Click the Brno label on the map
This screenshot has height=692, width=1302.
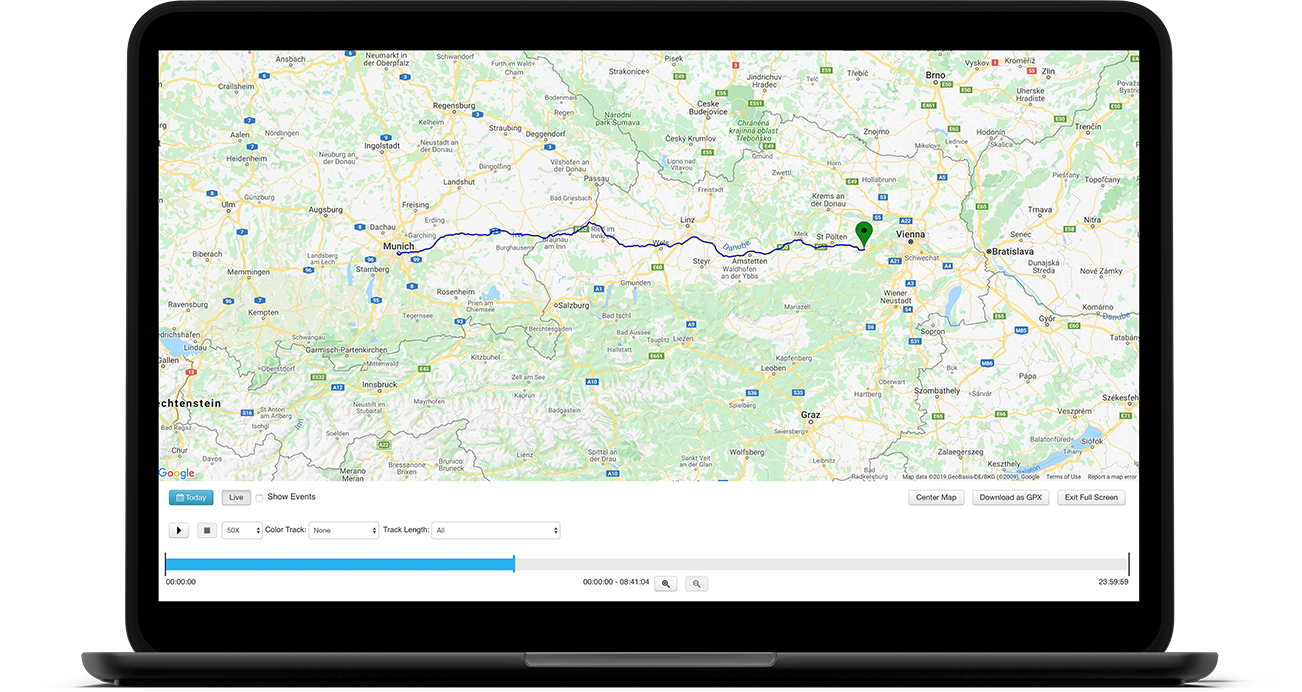(935, 75)
